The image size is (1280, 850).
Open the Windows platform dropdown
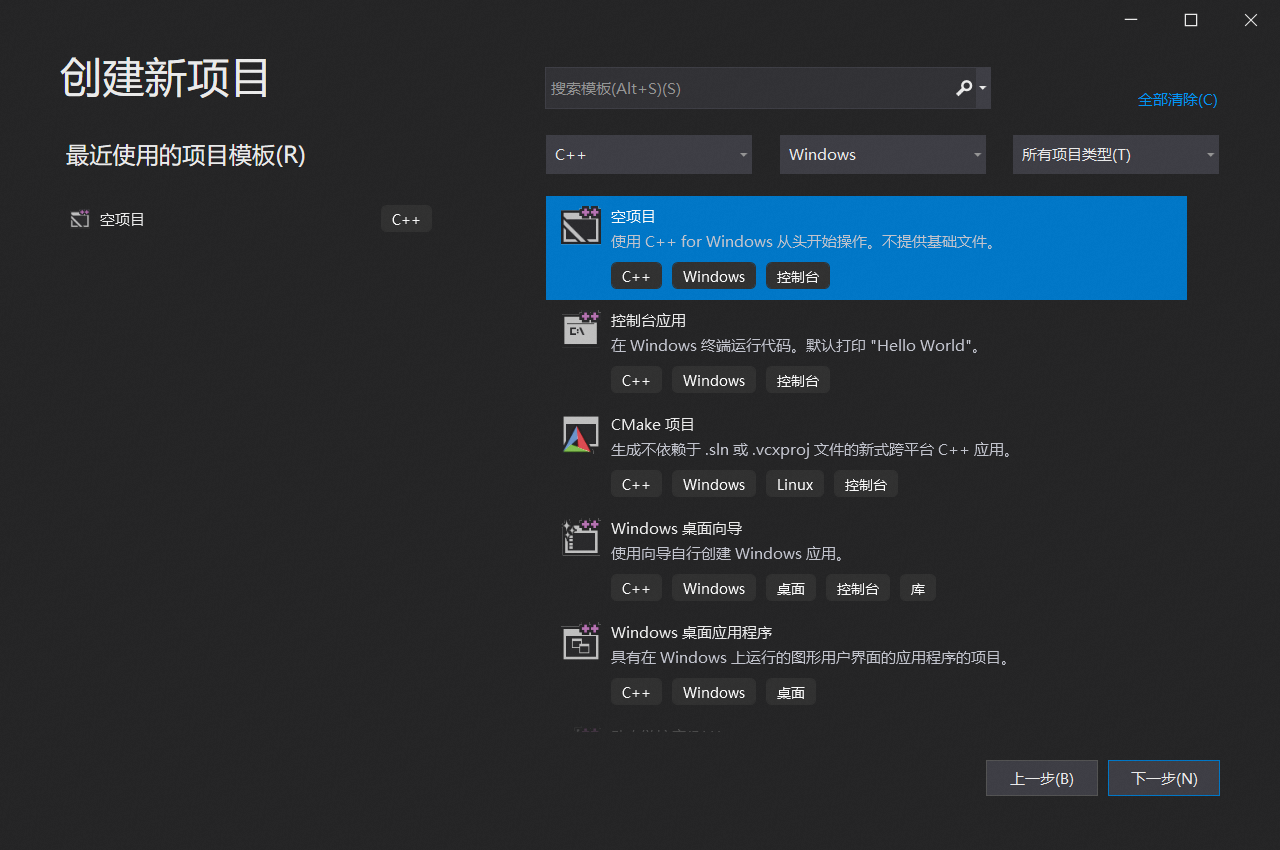[x=882, y=154]
